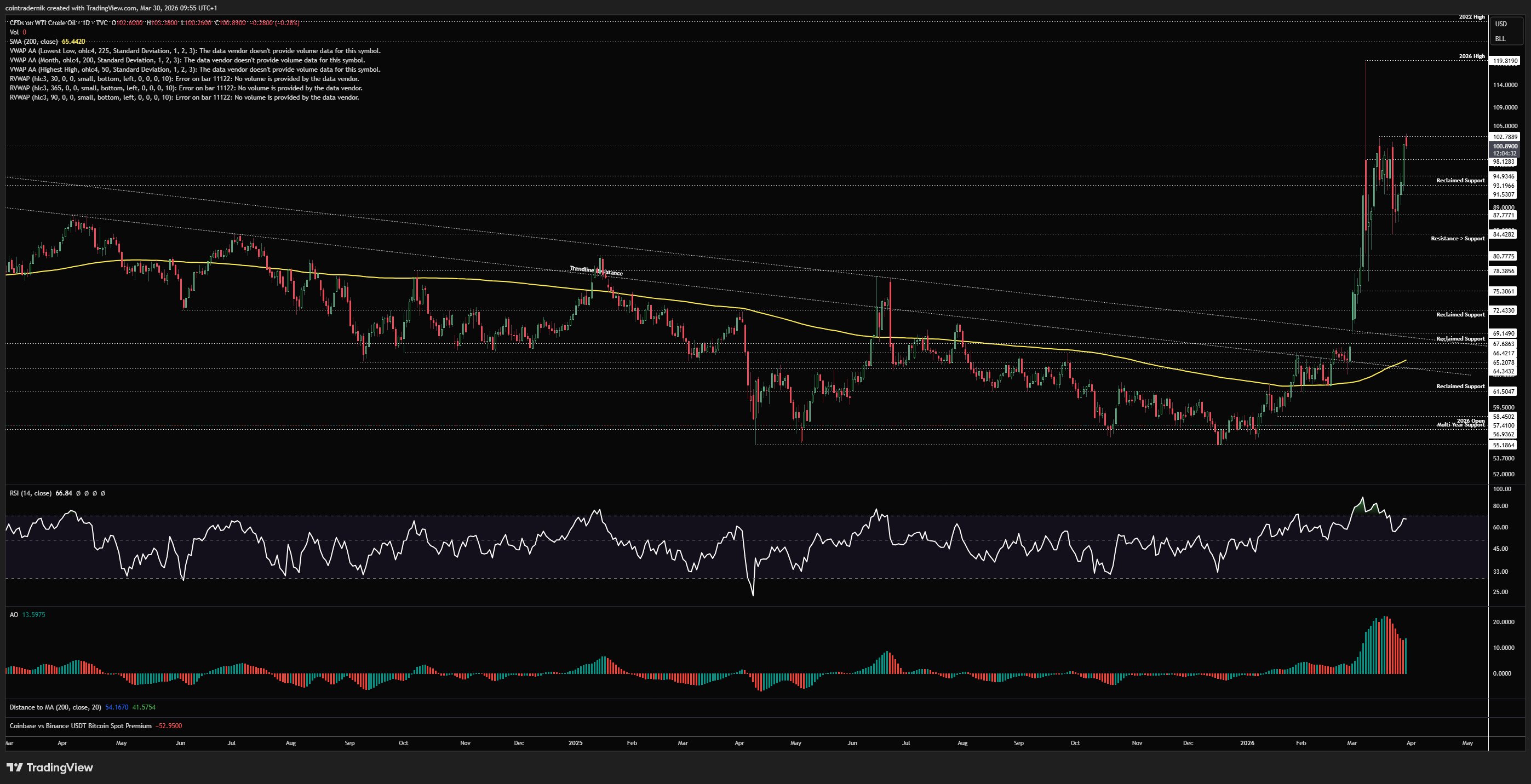1531x784 pixels.
Task: Select the Trendline Resistance text annotation
Action: point(596,271)
